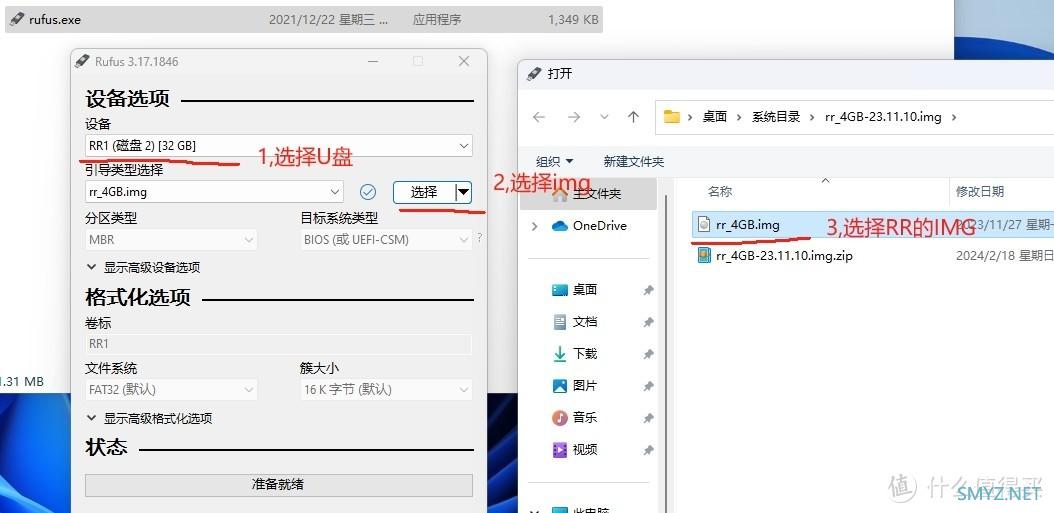Unpin 文档 using its pin icon
Screen dimensions: 1054x513
[x=648, y=323]
